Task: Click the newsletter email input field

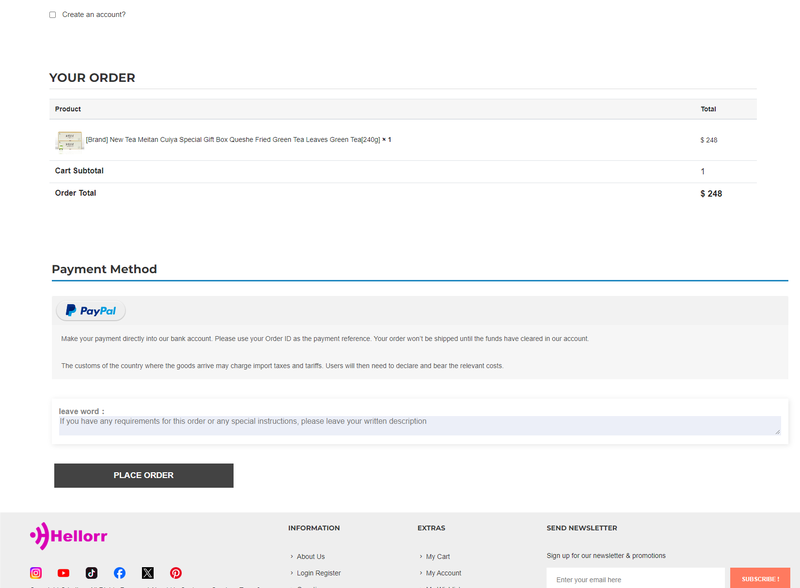Action: pos(635,579)
